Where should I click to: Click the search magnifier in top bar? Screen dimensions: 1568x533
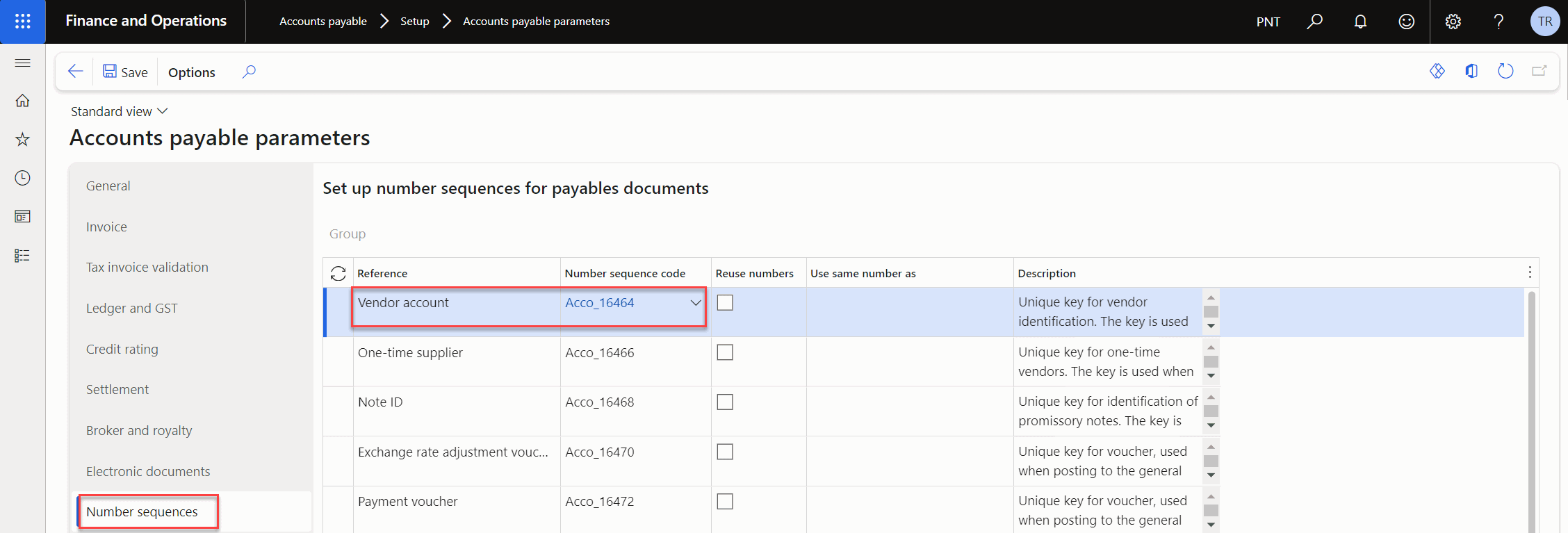[1314, 22]
